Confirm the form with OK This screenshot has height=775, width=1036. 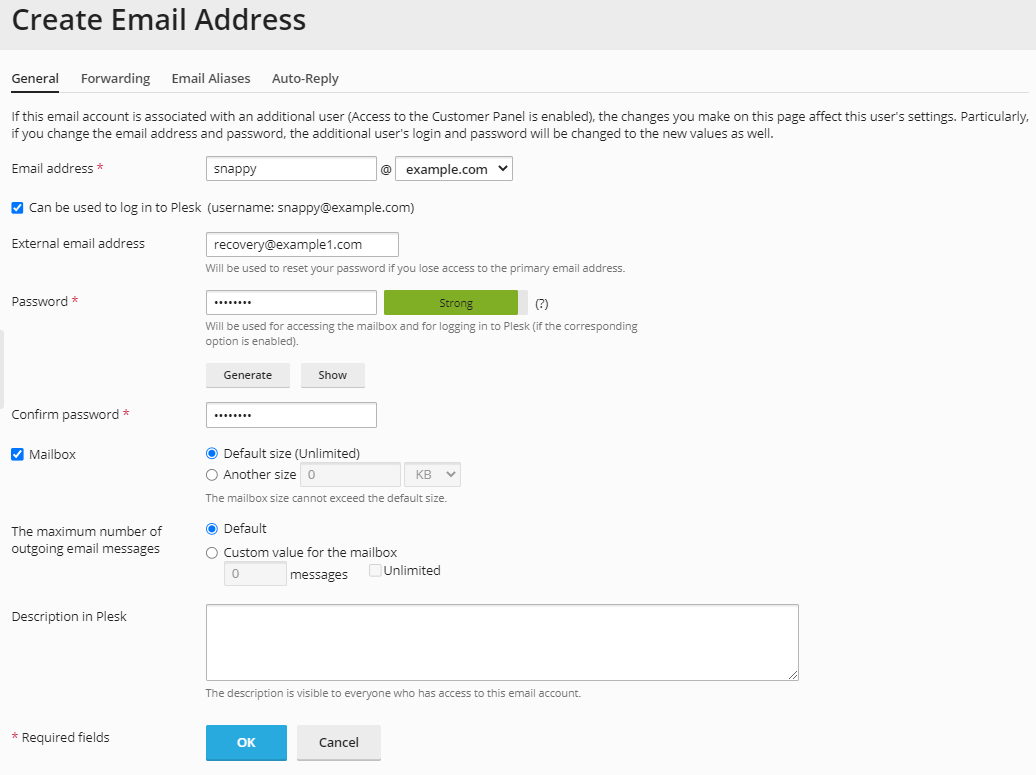click(x=245, y=742)
